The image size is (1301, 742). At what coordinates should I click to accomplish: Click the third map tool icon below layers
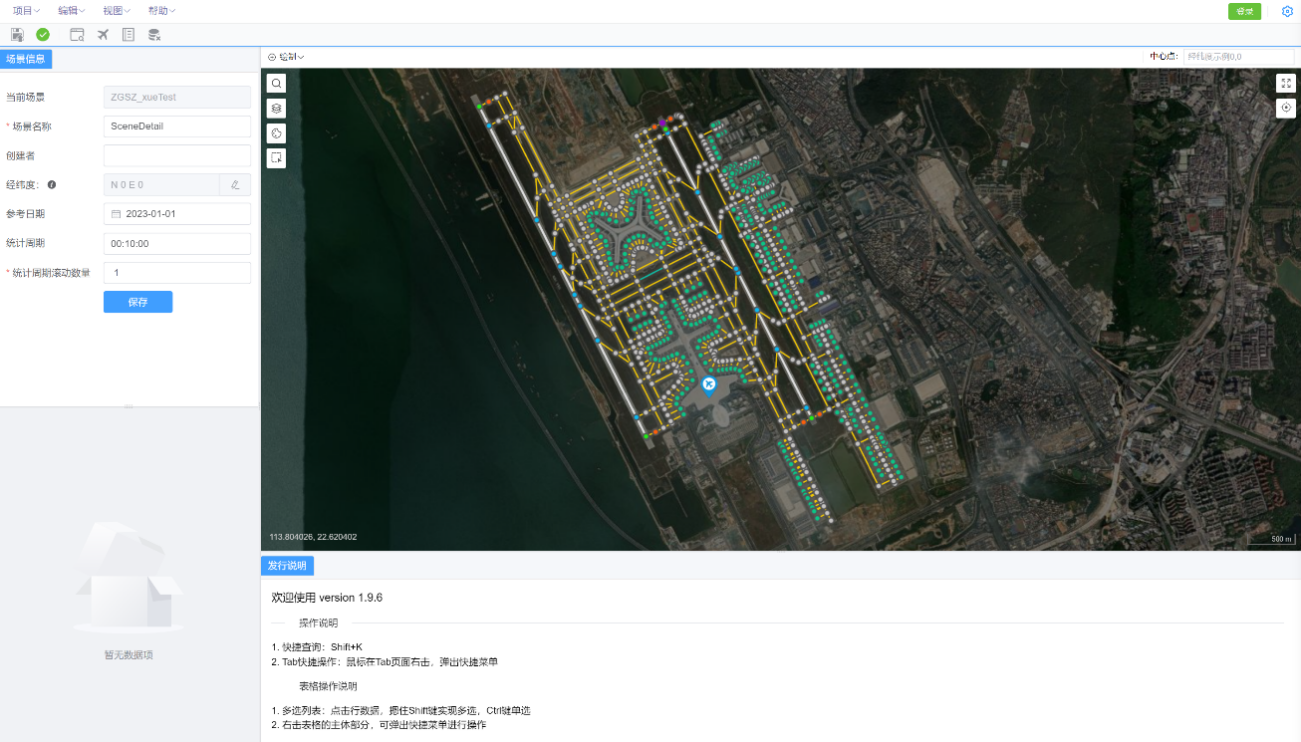tap(277, 133)
